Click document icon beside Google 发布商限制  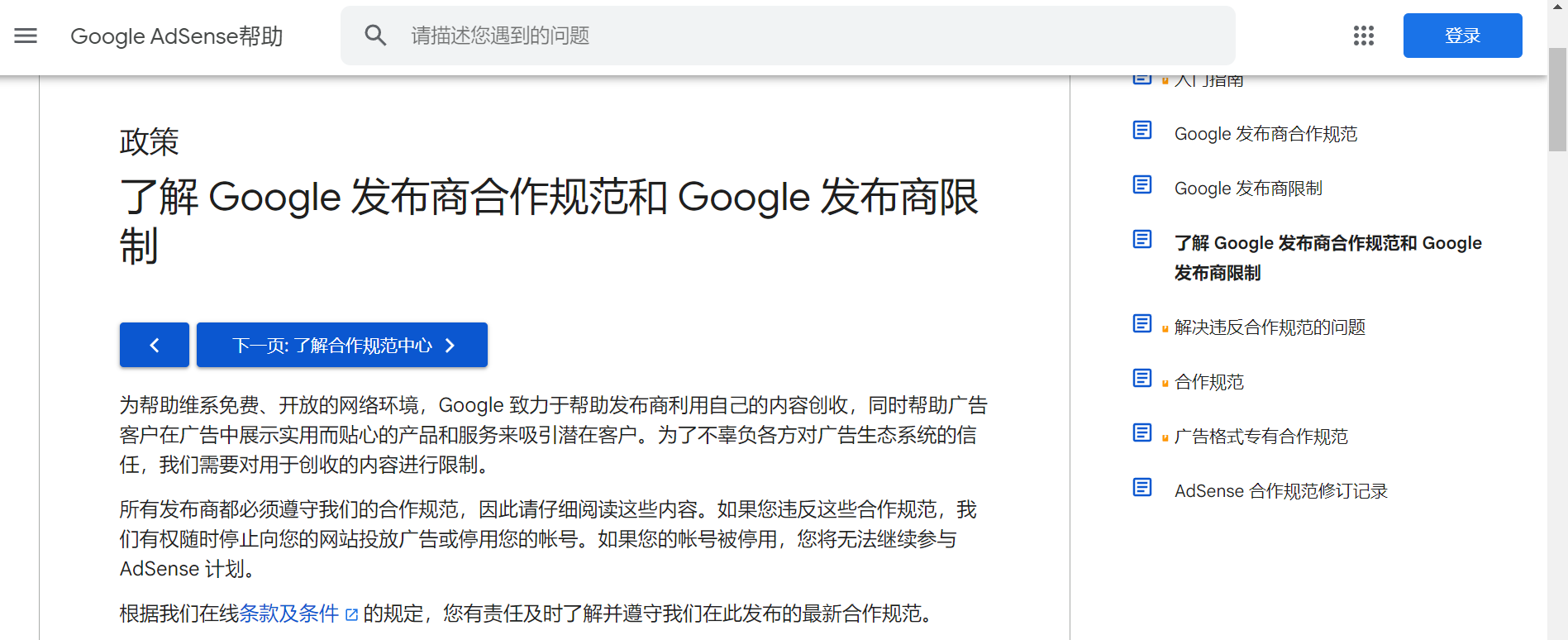click(1142, 184)
